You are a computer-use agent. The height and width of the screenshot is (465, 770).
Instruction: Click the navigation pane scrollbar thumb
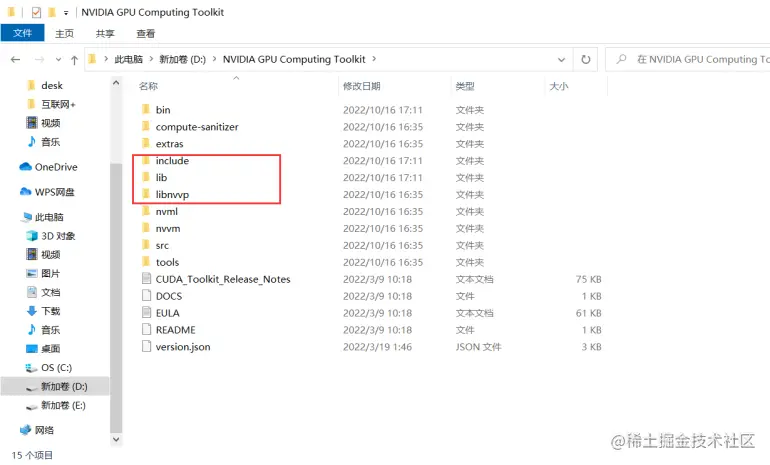coord(116,297)
